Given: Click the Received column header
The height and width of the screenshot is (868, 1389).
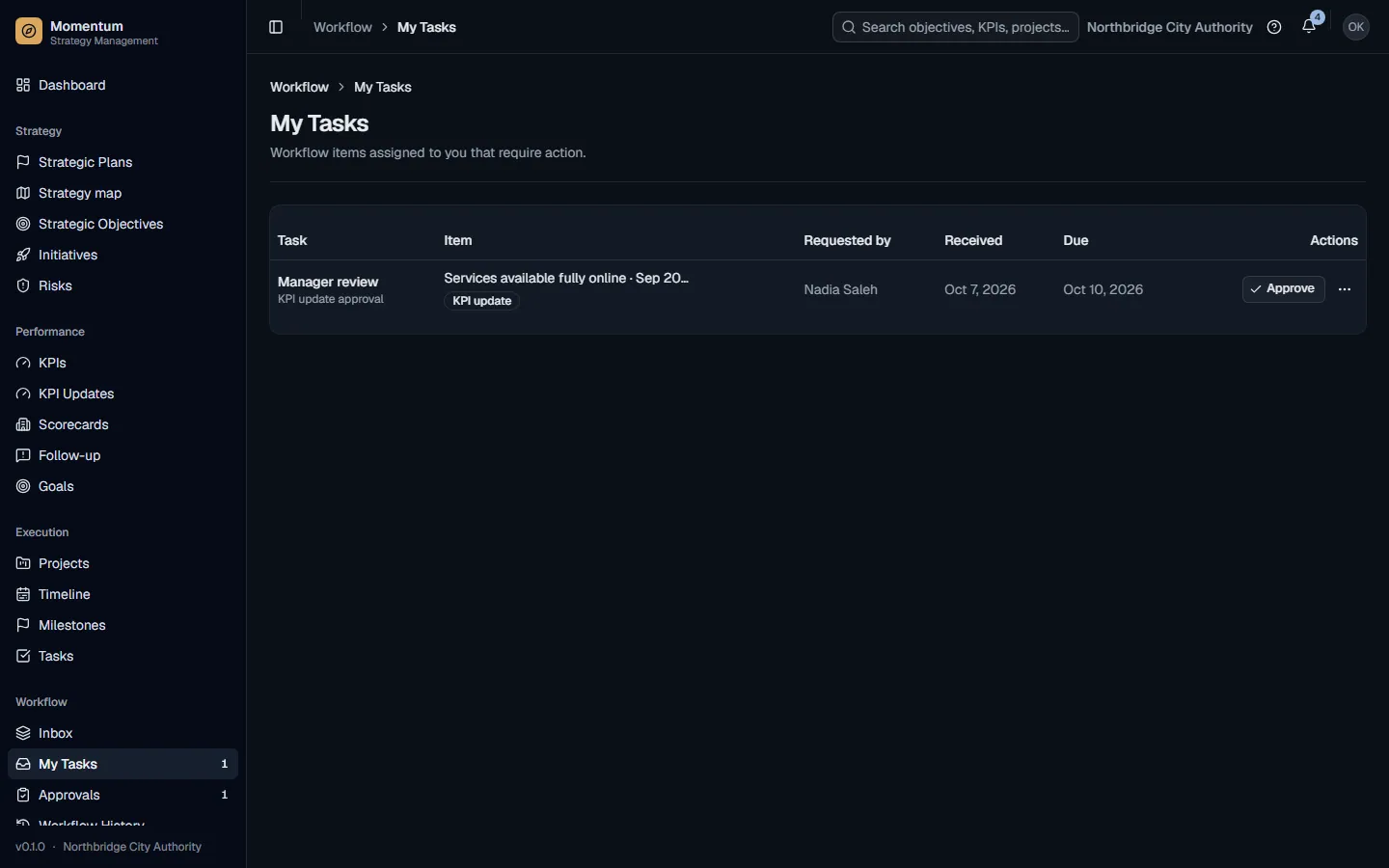Looking at the screenshot, I should tap(973, 240).
